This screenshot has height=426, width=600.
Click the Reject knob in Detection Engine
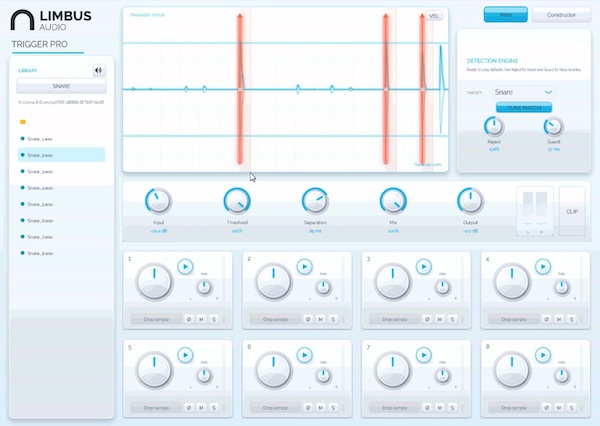tap(494, 127)
